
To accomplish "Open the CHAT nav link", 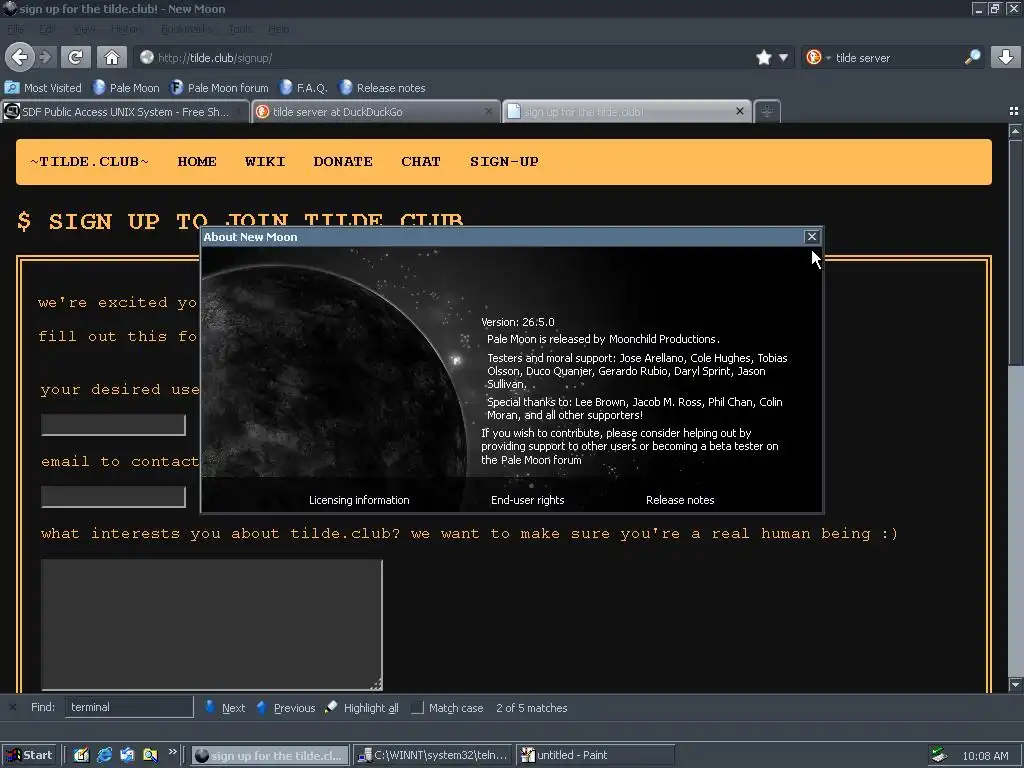I will pos(421,161).
